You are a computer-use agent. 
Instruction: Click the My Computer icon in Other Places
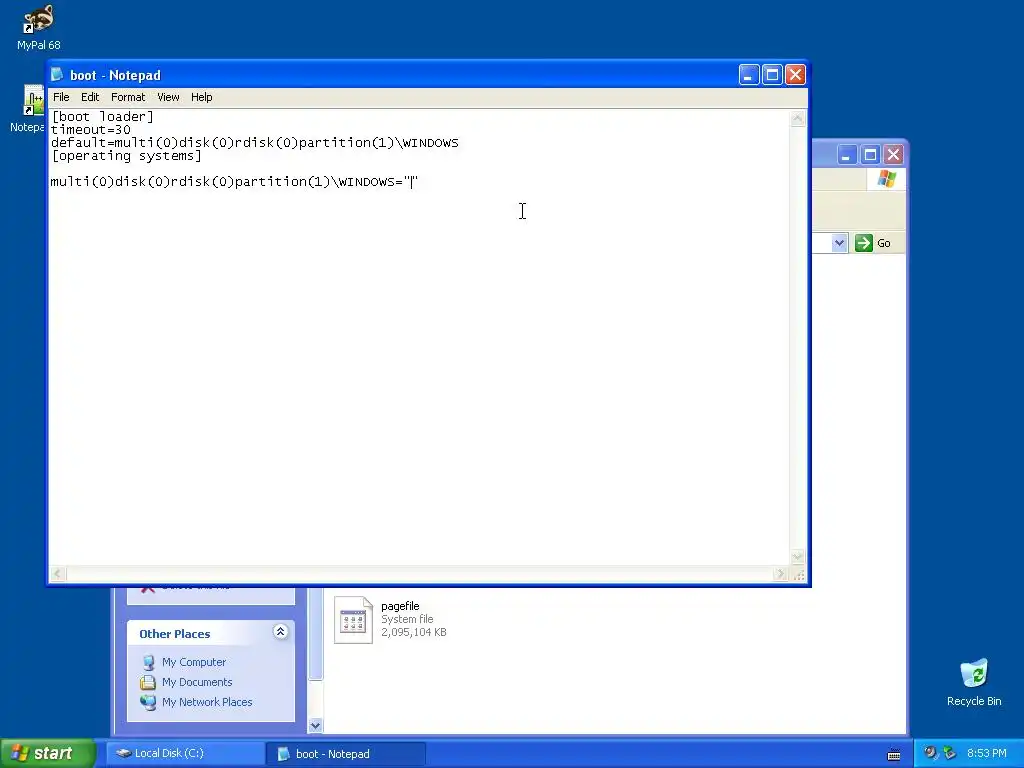pos(148,662)
